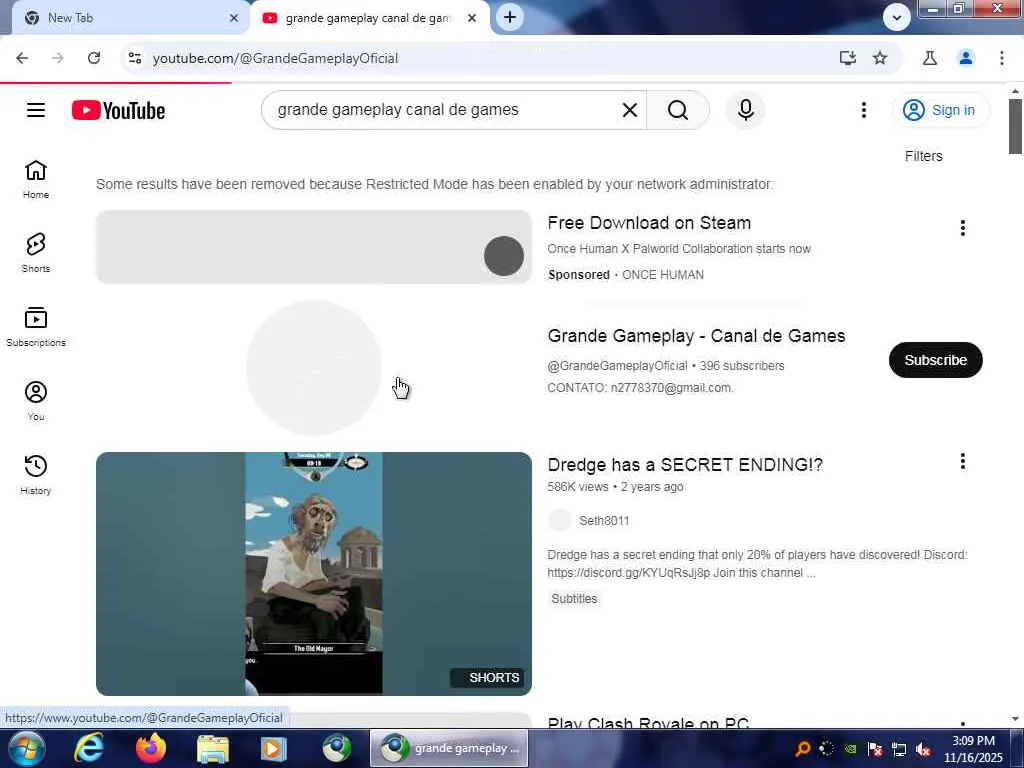Click the Subtitles badge
Image resolution: width=1024 pixels, height=768 pixels.
click(574, 599)
